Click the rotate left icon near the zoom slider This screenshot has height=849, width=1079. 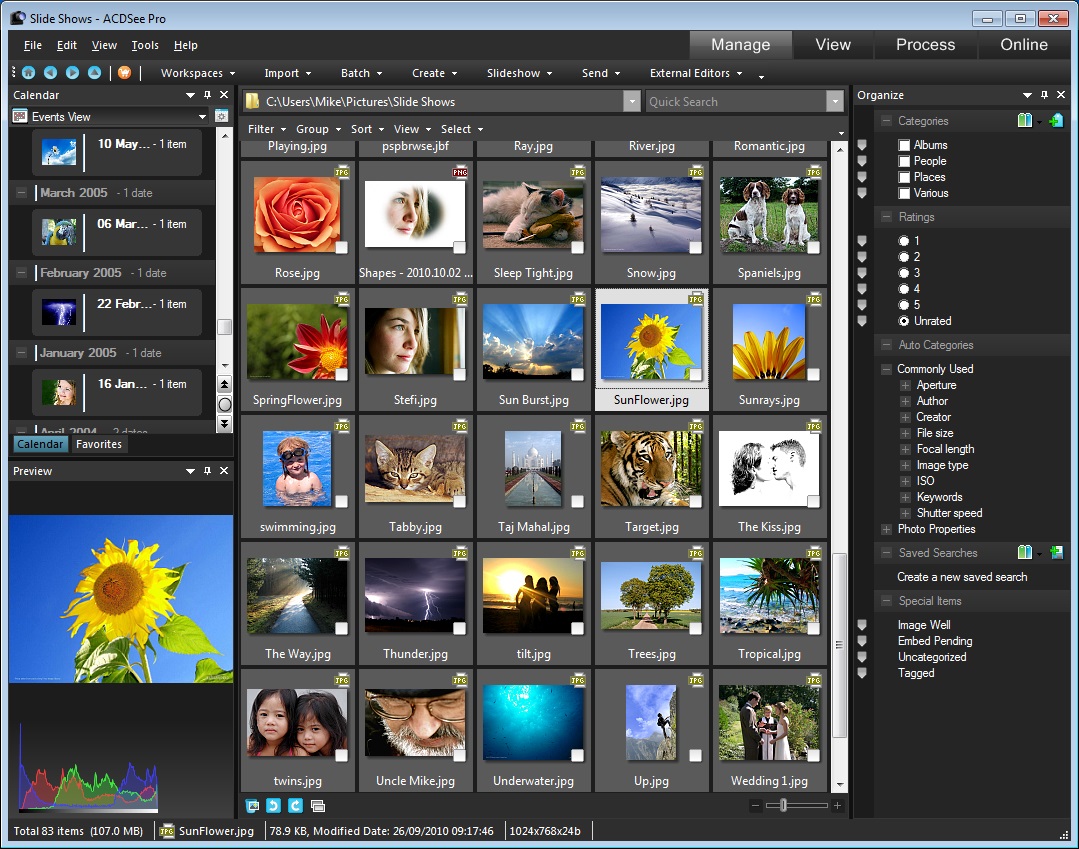pos(273,806)
